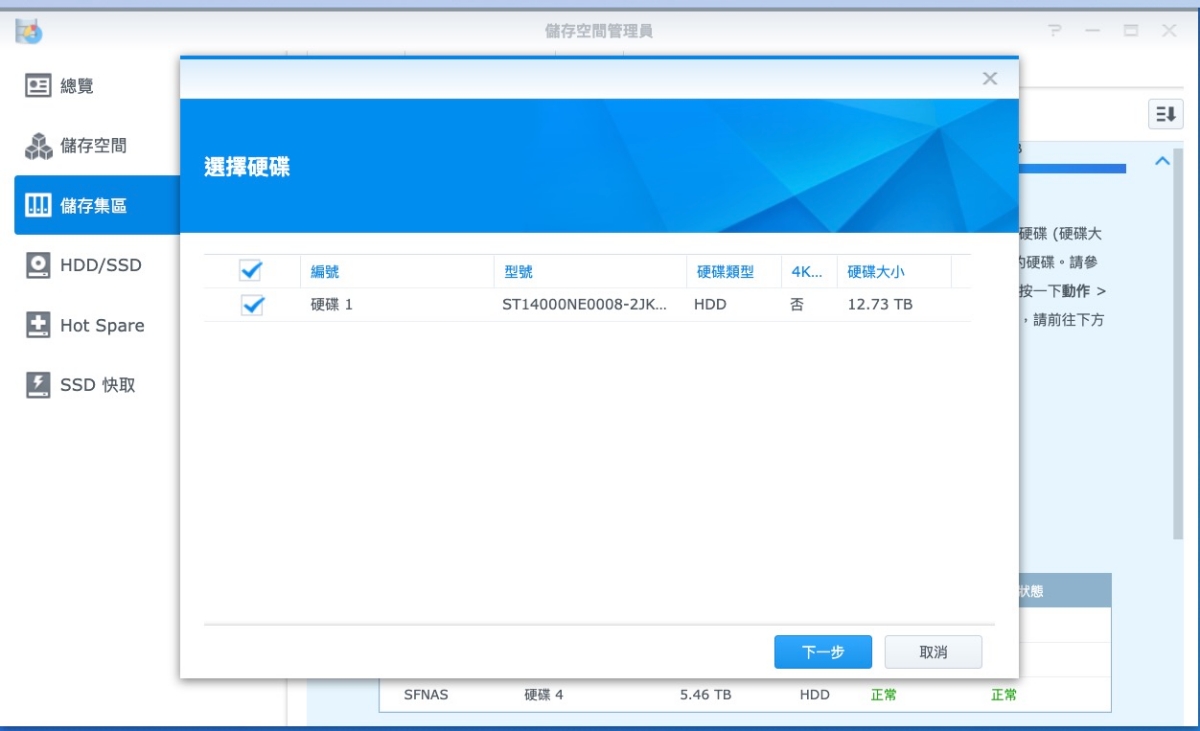1200x731 pixels.
Task: Click the 儲存集區 storage pool icon
Action: click(38, 206)
